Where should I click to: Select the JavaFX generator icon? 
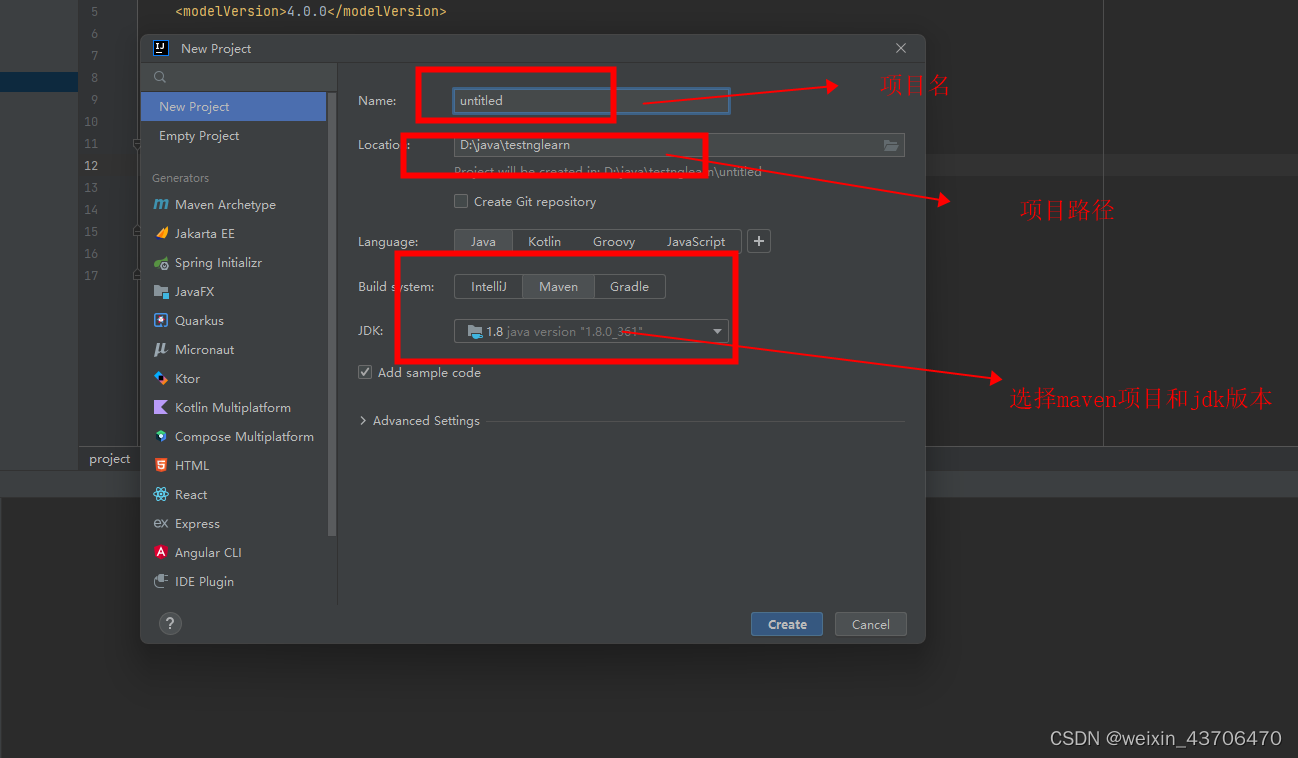click(161, 292)
